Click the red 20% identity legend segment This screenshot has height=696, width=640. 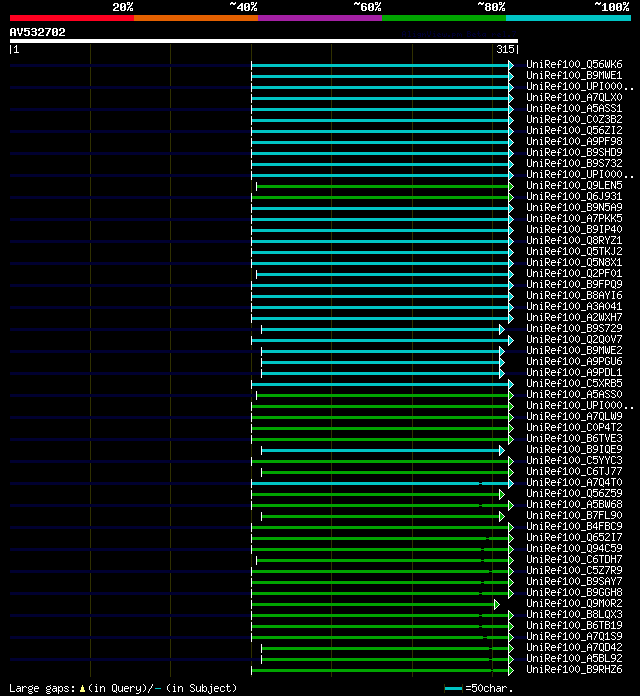(72, 18)
